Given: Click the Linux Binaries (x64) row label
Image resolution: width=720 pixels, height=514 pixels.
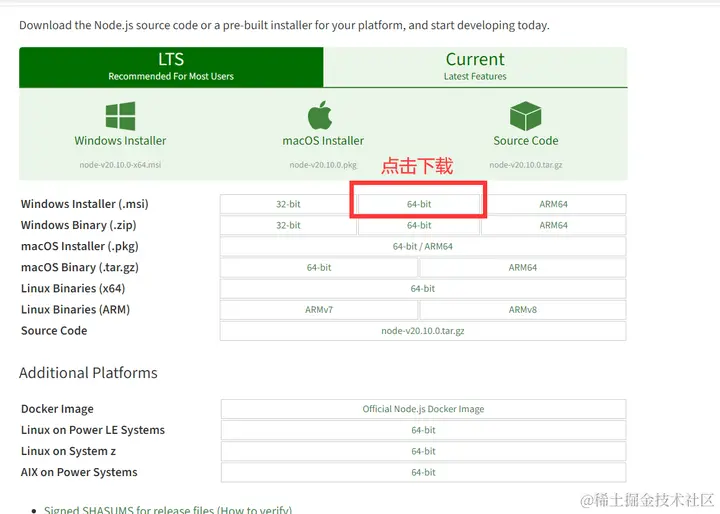Looking at the screenshot, I should pos(73,288).
